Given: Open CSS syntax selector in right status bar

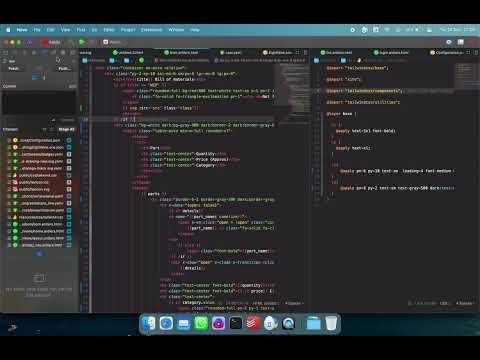Looking at the screenshot, I should click(x=444, y=303).
